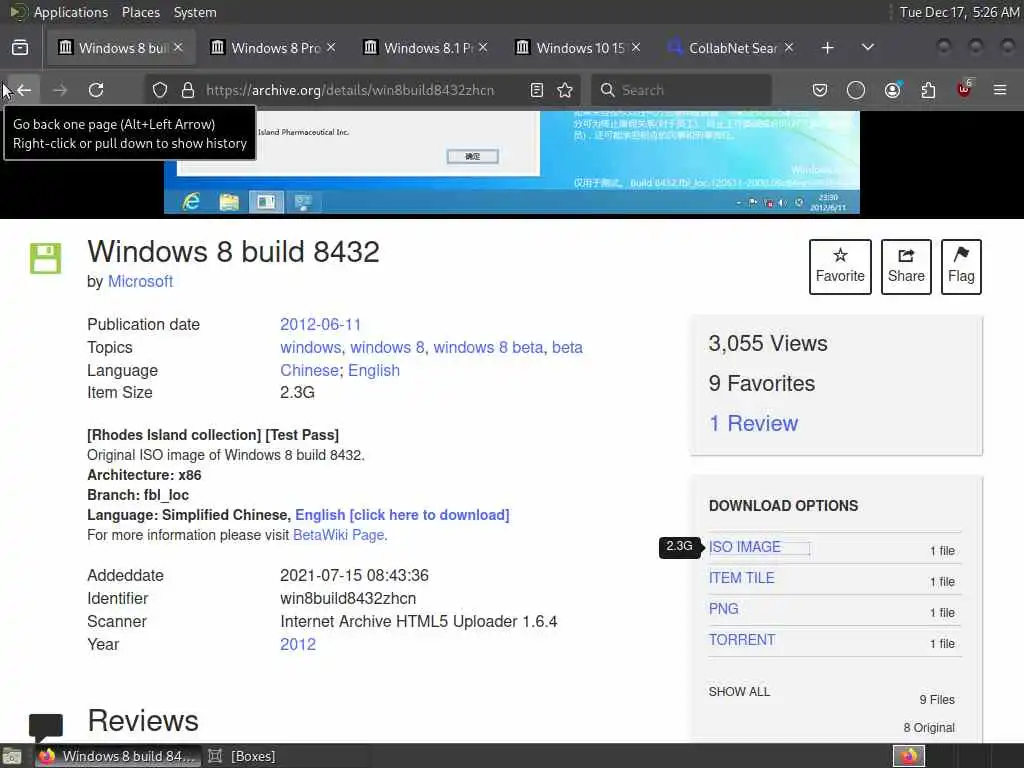Click the Reviews speech bubble icon
1024x768 pixels.
pyautogui.click(x=46, y=727)
